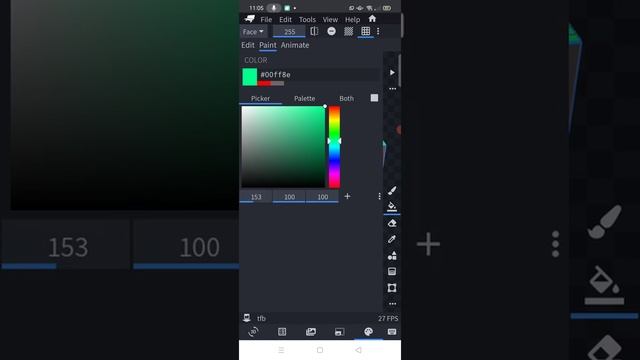The height and width of the screenshot is (360, 640).
Task: Open the Edit menu in menu bar
Action: pyautogui.click(x=285, y=19)
